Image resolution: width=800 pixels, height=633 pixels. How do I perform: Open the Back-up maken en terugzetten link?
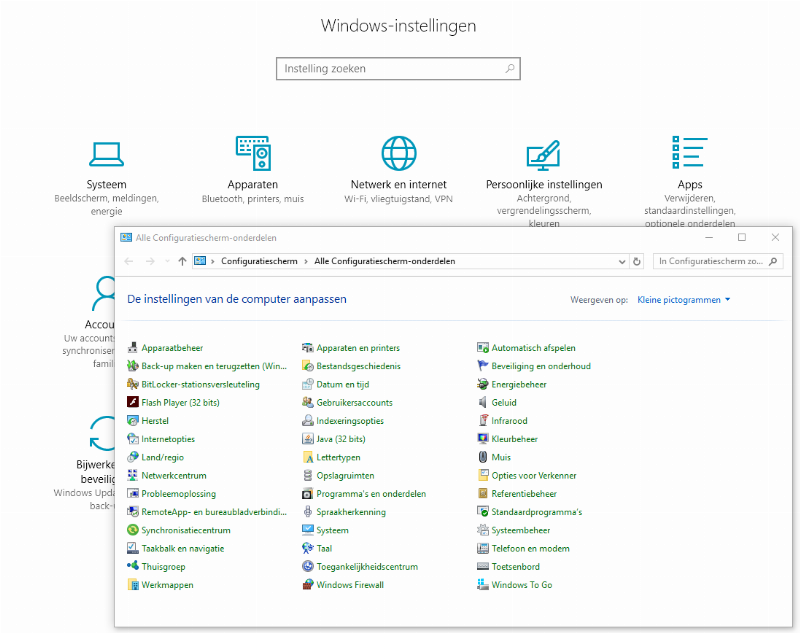(214, 366)
